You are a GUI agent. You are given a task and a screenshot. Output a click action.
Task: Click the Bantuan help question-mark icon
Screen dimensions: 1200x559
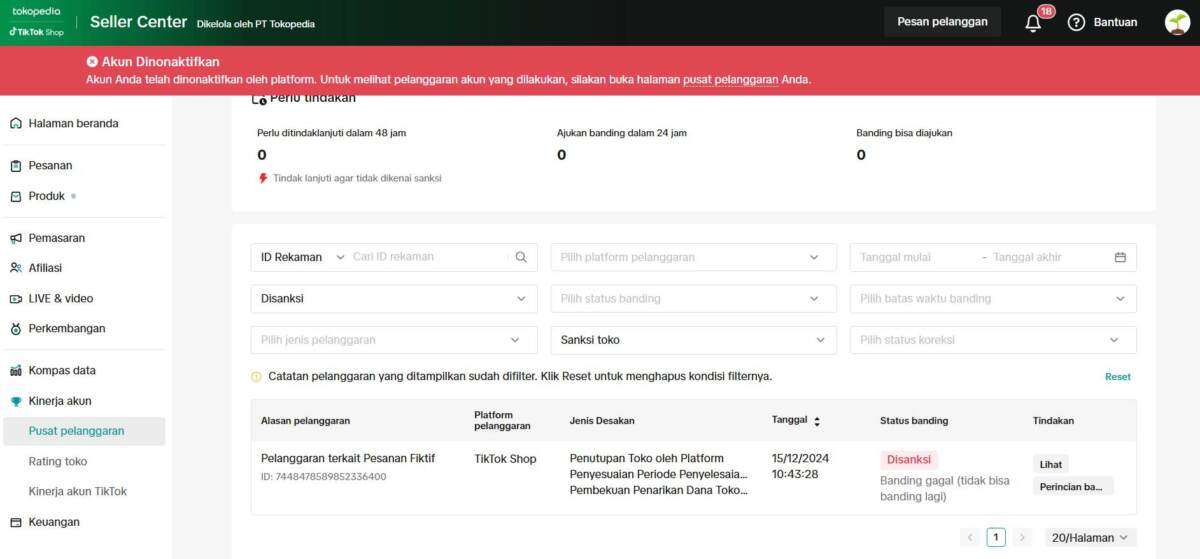click(1076, 22)
